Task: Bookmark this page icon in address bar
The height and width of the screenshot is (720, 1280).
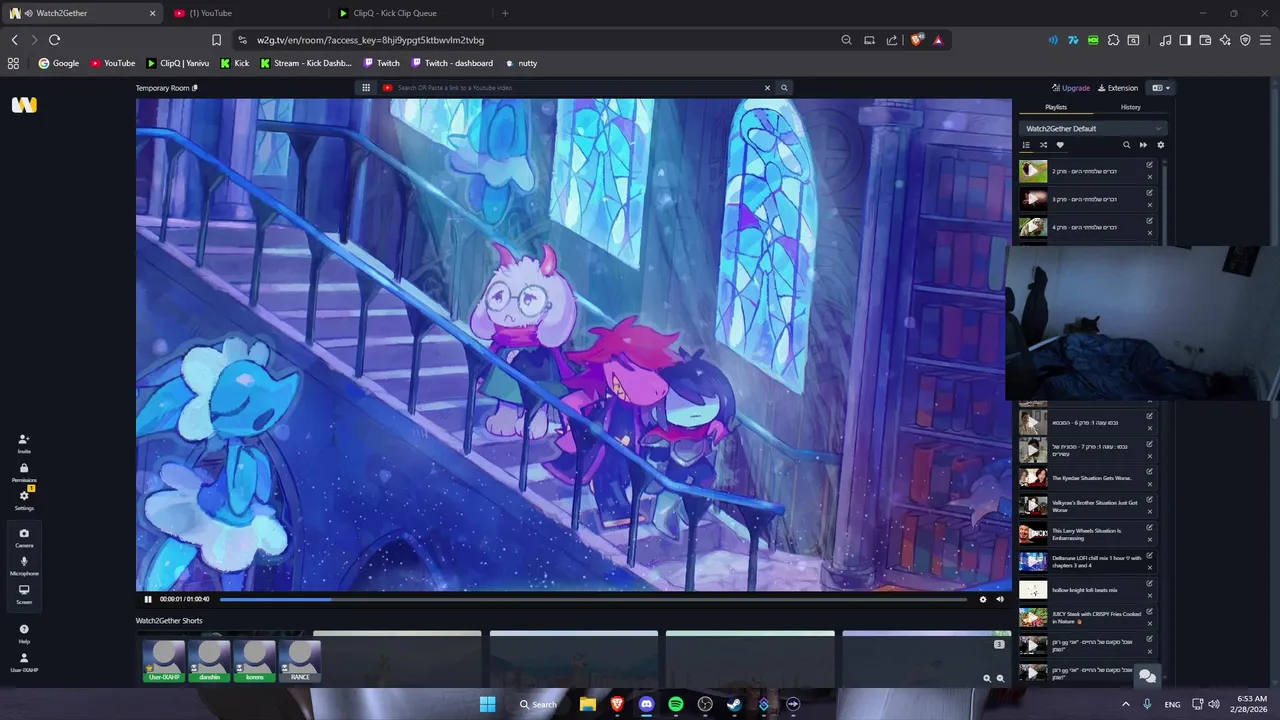Action: click(x=216, y=40)
